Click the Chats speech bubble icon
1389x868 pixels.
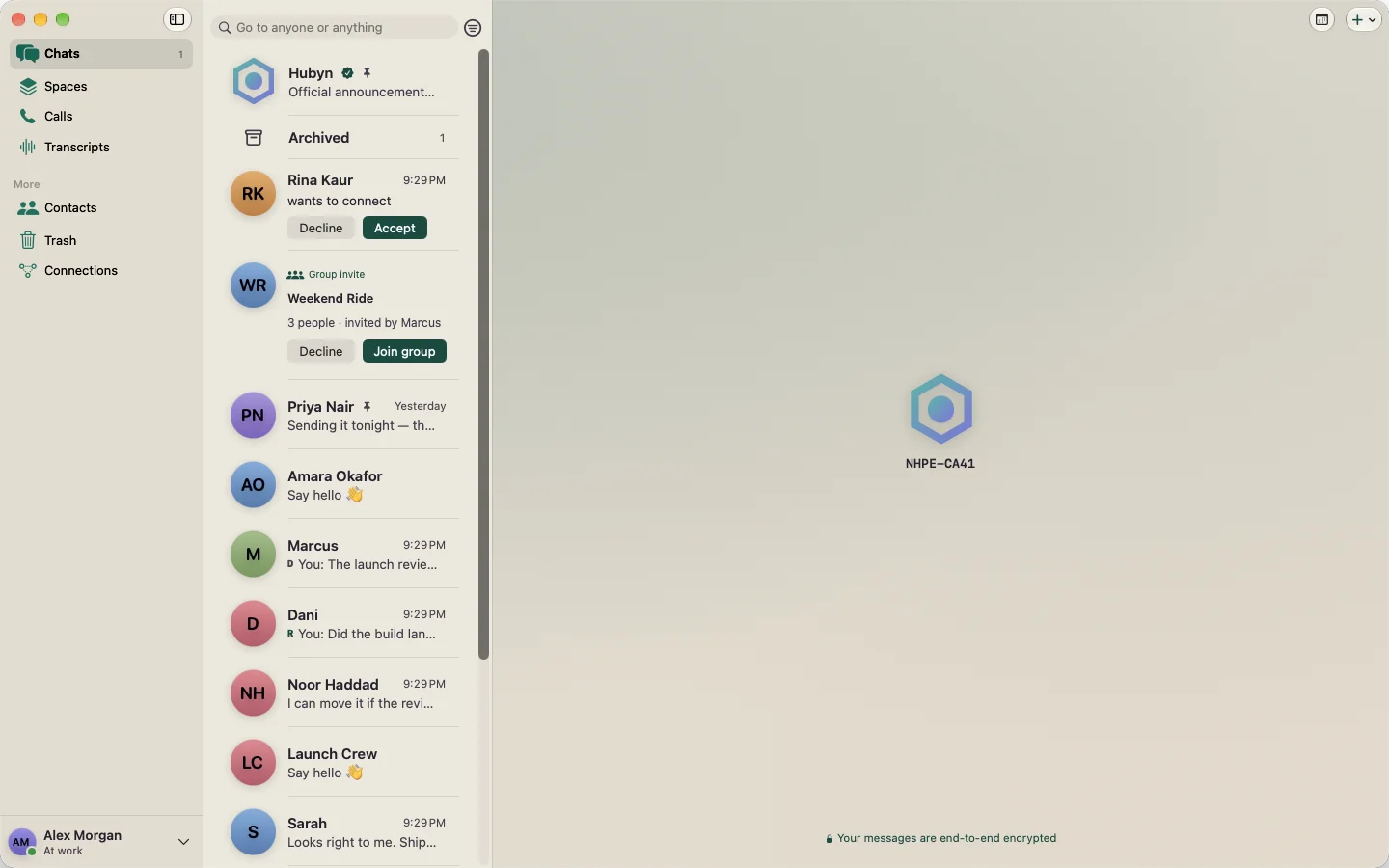pos(28,54)
